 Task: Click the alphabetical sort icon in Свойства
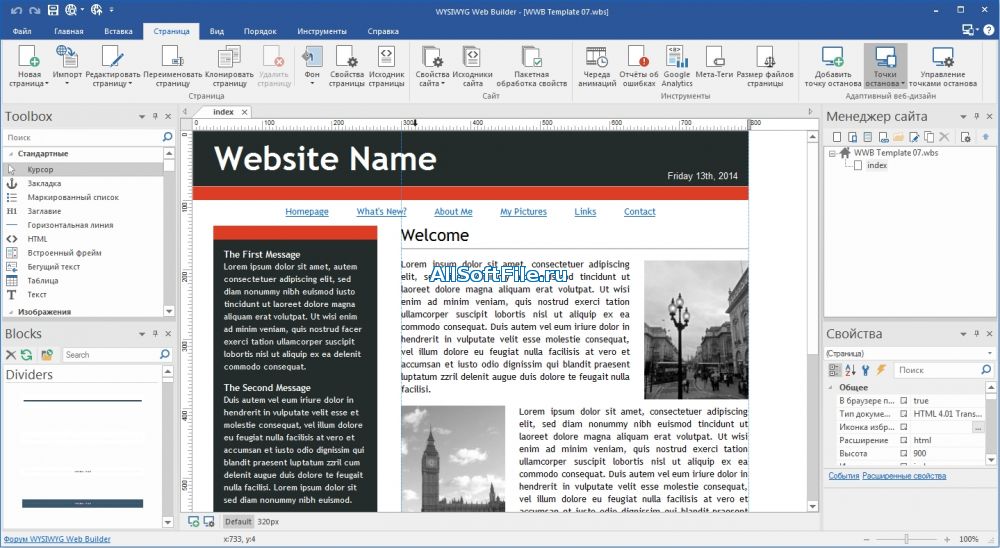(x=850, y=370)
